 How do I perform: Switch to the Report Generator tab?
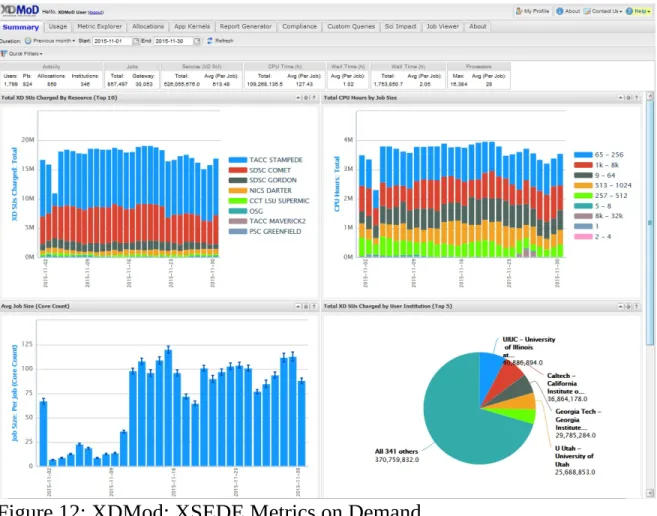pyautogui.click(x=246, y=26)
